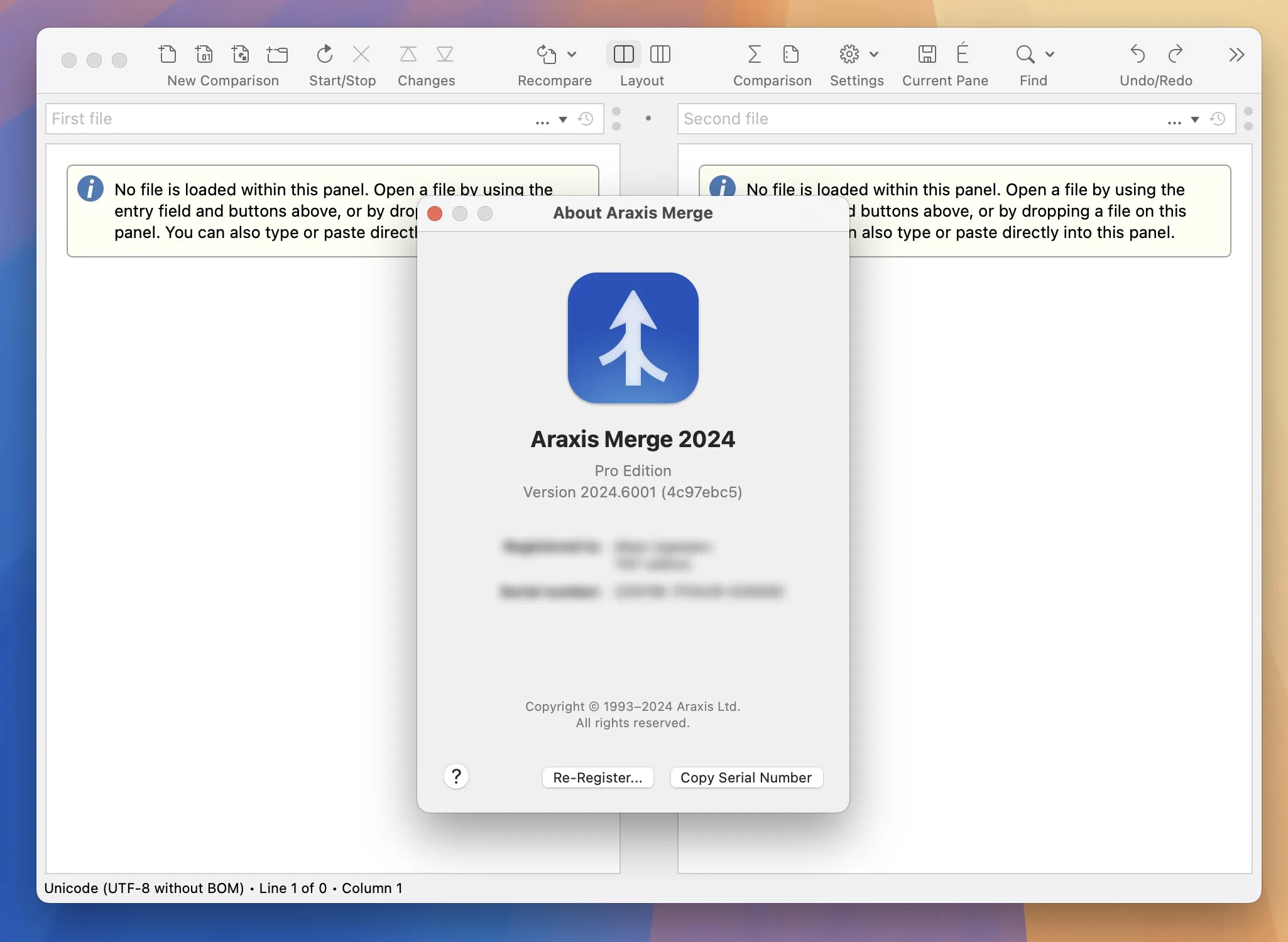This screenshot has width=1288, height=942.
Task: Click 'Version 2024.6001 (4c97ebc5)' text
Action: tap(633, 492)
